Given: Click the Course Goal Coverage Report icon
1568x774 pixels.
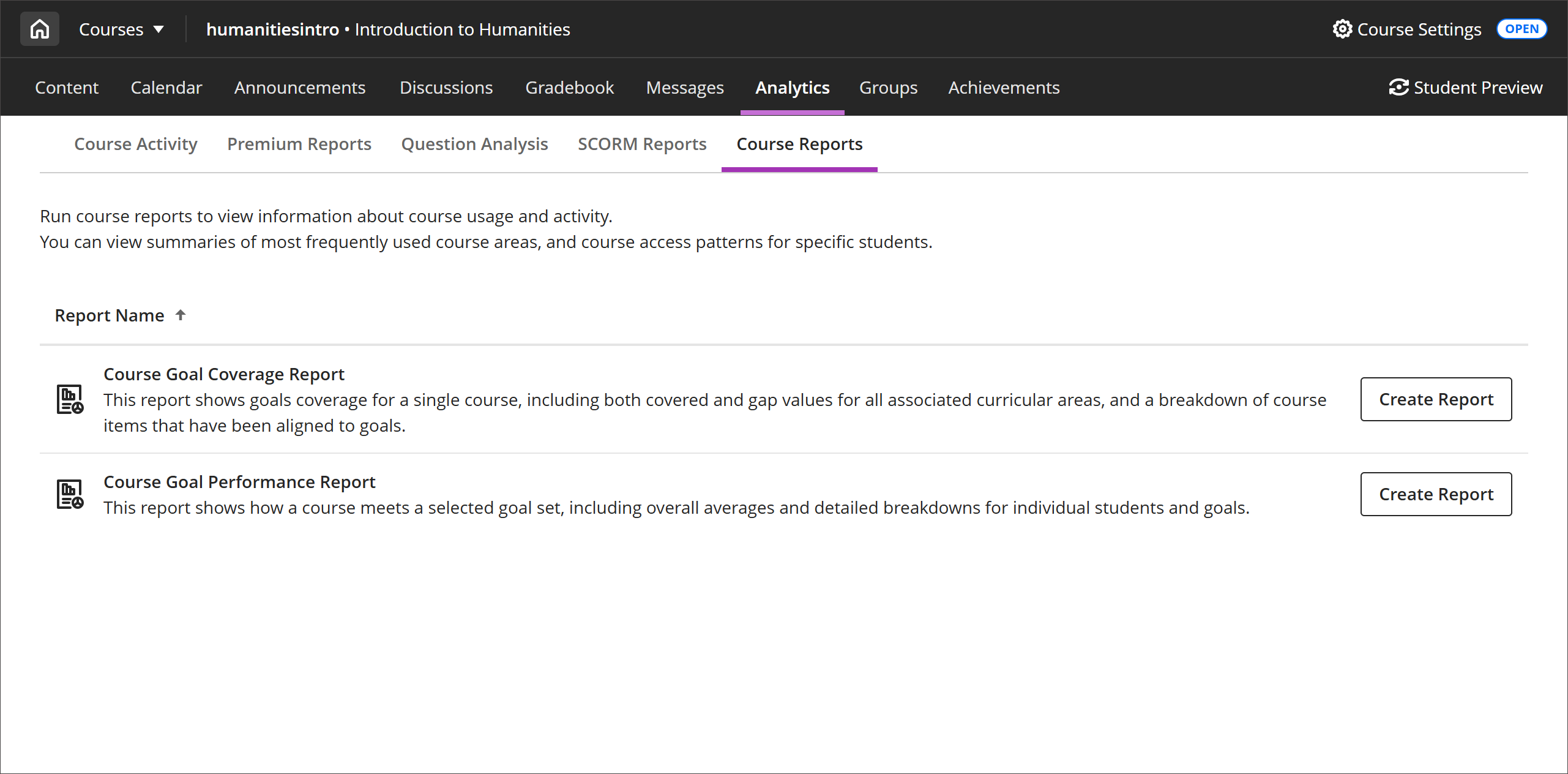Looking at the screenshot, I should [x=69, y=399].
